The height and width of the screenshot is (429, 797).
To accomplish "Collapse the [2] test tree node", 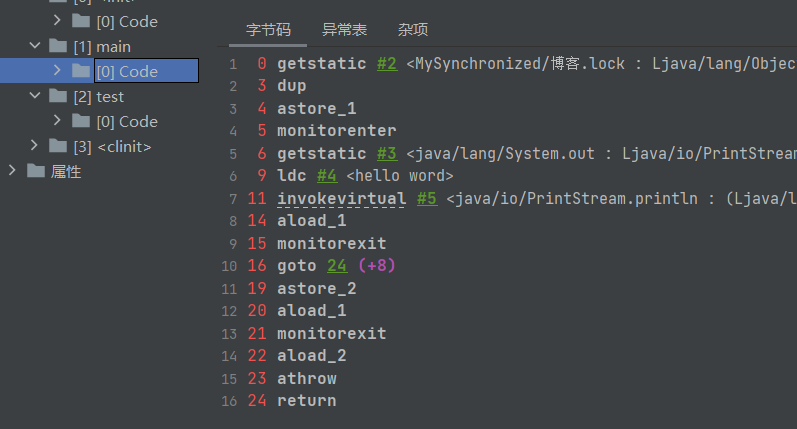I will point(35,95).
